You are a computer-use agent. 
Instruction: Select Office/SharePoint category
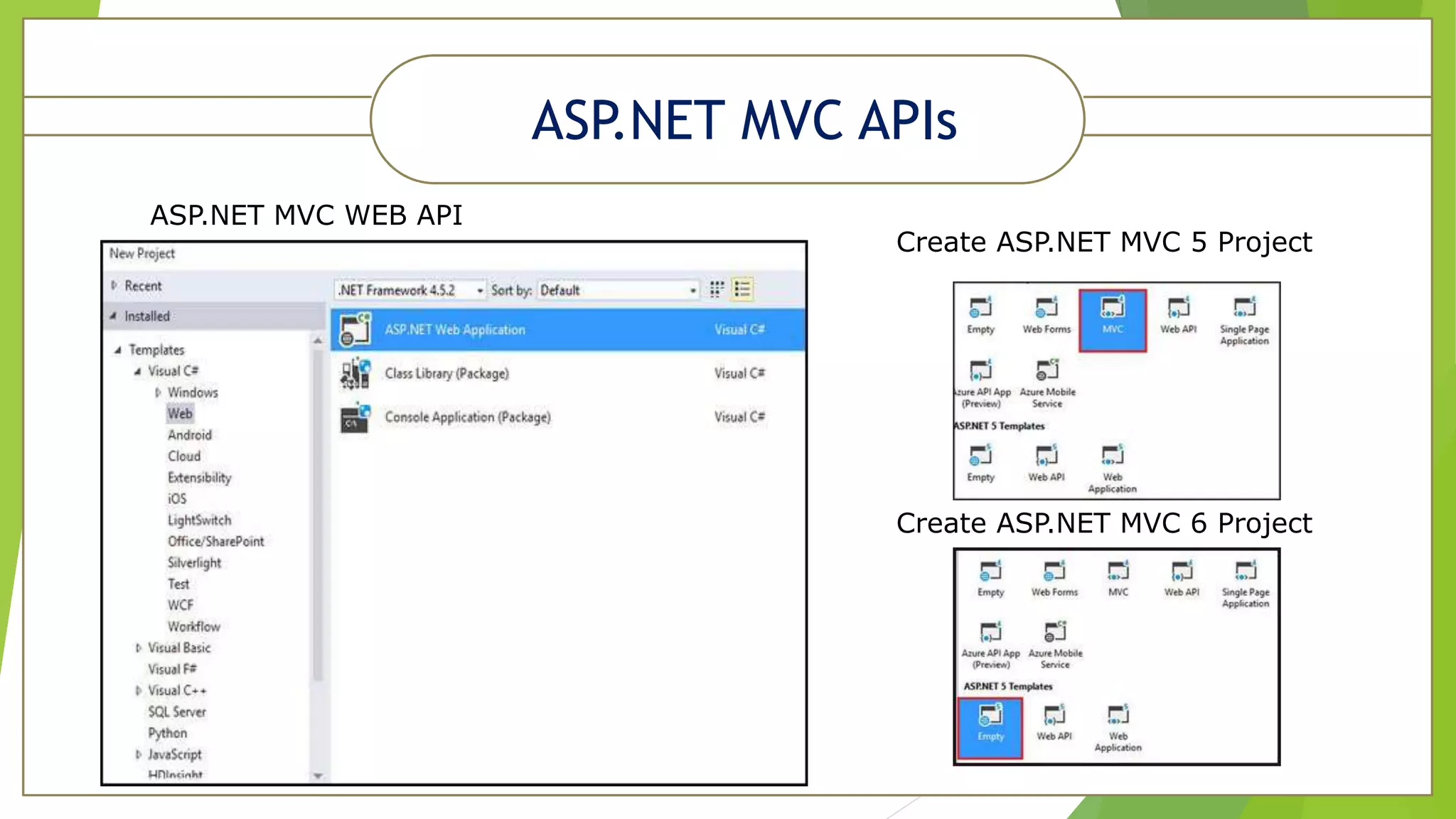click(216, 541)
